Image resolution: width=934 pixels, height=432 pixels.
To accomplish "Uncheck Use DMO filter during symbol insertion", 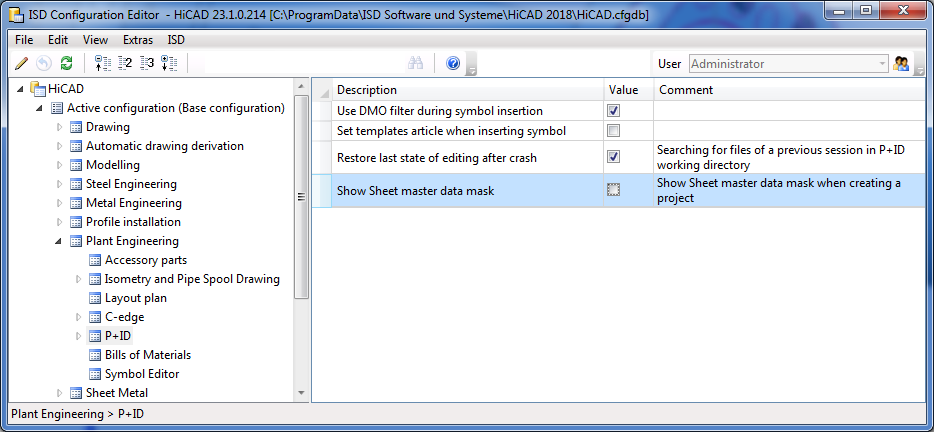I will coord(614,111).
